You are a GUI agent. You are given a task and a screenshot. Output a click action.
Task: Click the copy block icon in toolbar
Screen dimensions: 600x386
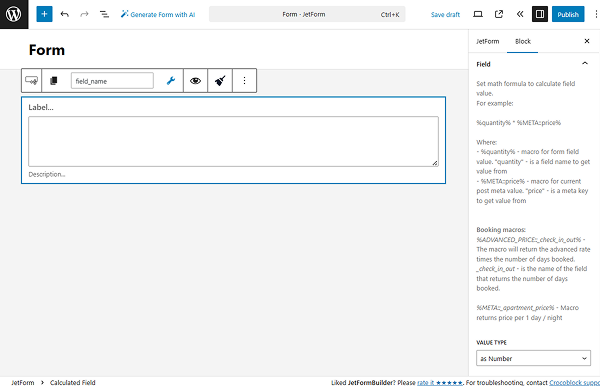54,81
